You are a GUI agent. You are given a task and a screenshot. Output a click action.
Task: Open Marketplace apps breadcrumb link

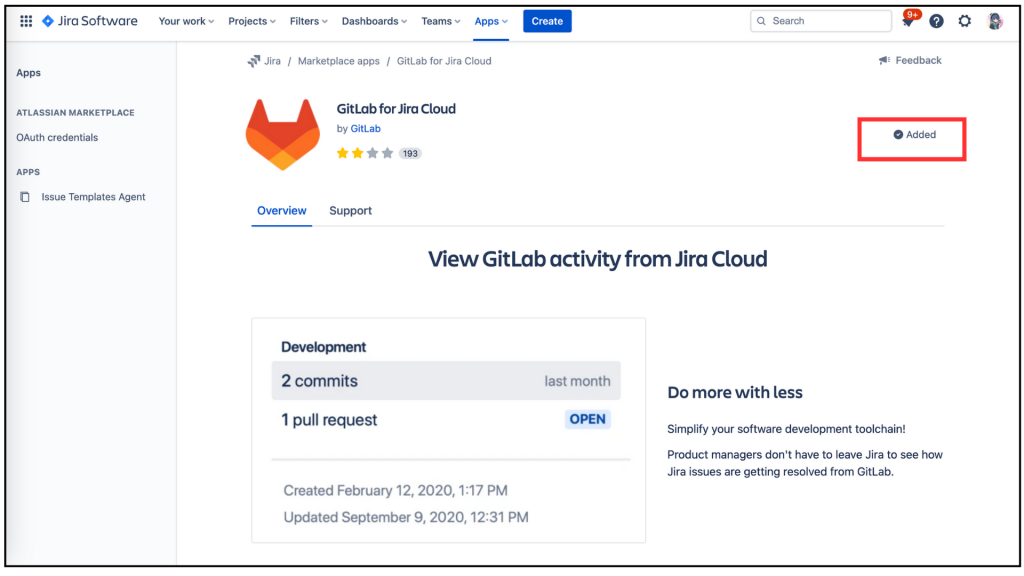point(338,61)
